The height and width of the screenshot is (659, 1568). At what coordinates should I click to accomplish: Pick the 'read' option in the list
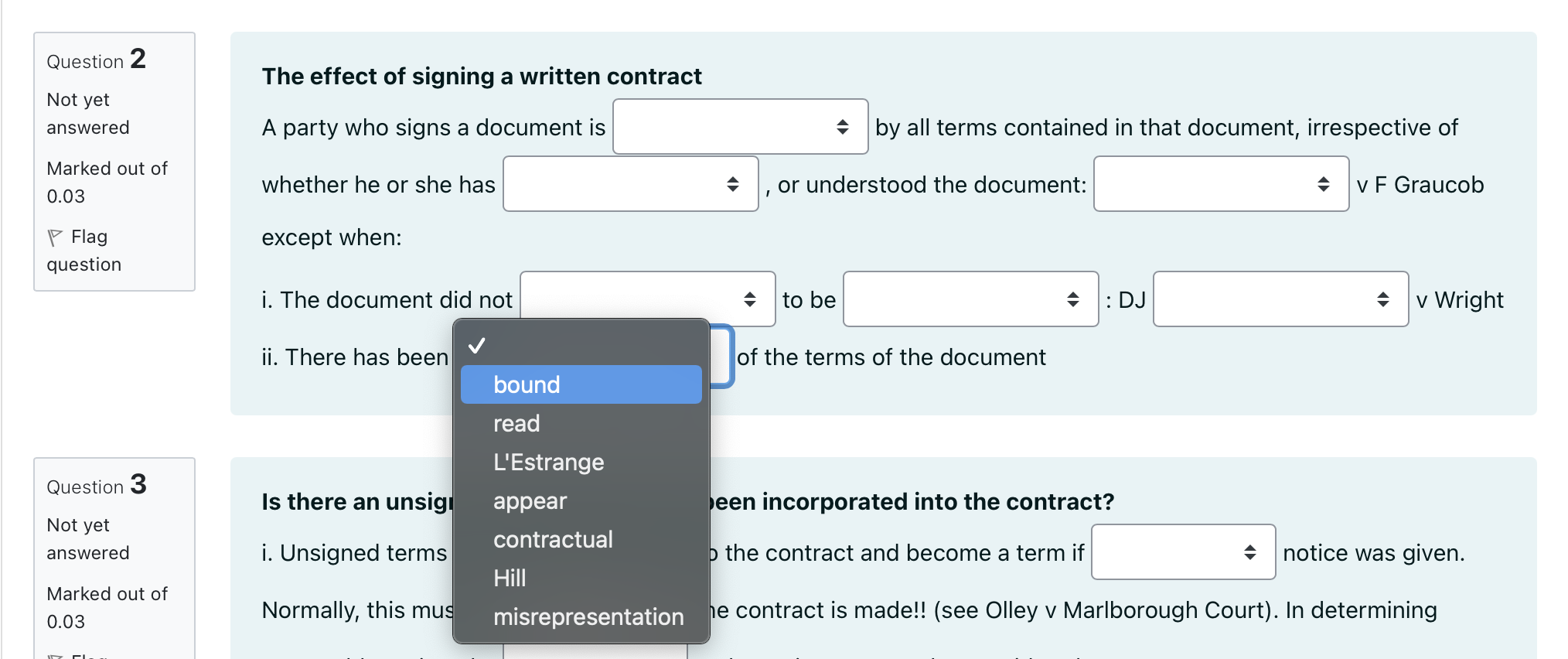click(581, 423)
